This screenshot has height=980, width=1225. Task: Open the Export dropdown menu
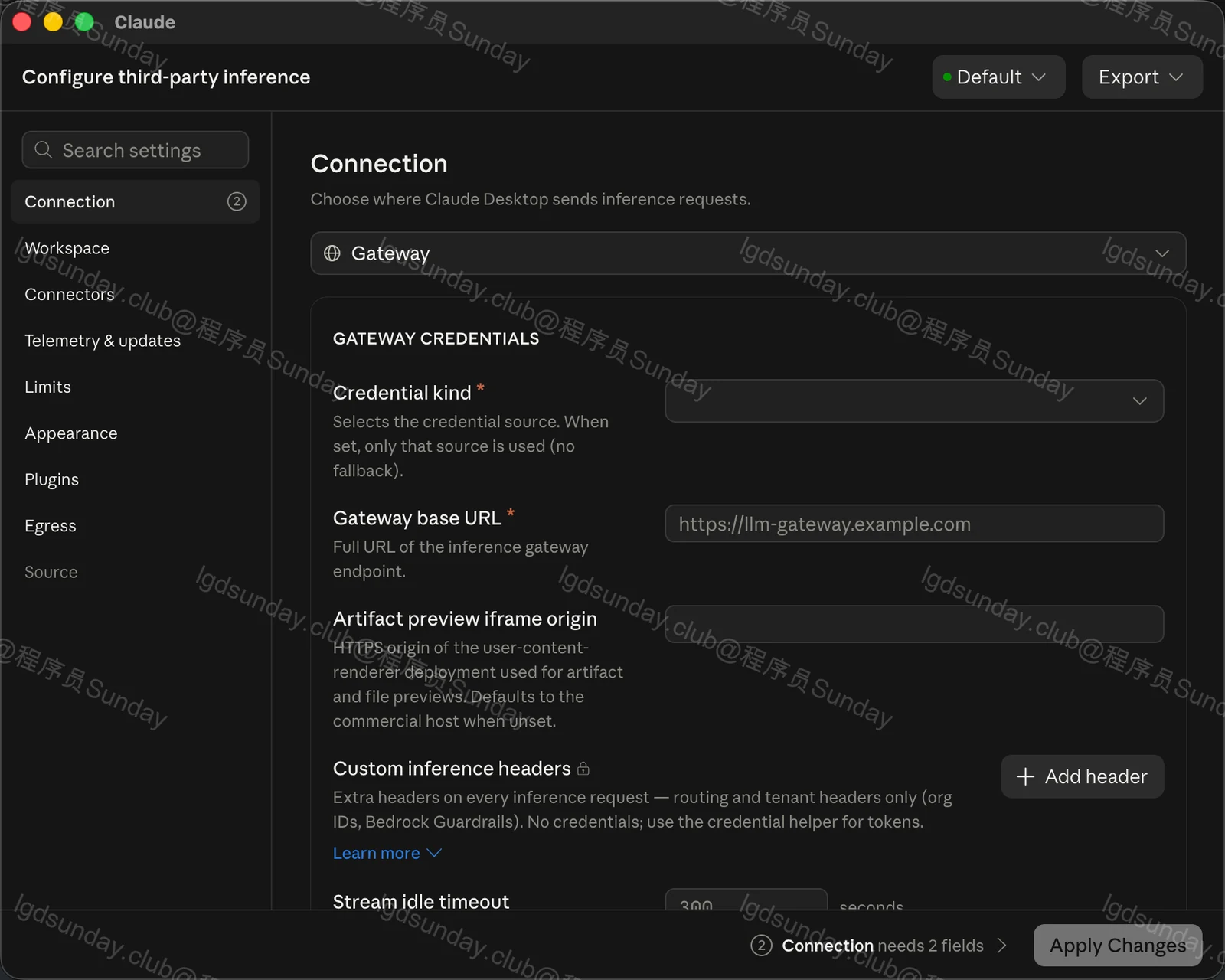pos(1142,77)
